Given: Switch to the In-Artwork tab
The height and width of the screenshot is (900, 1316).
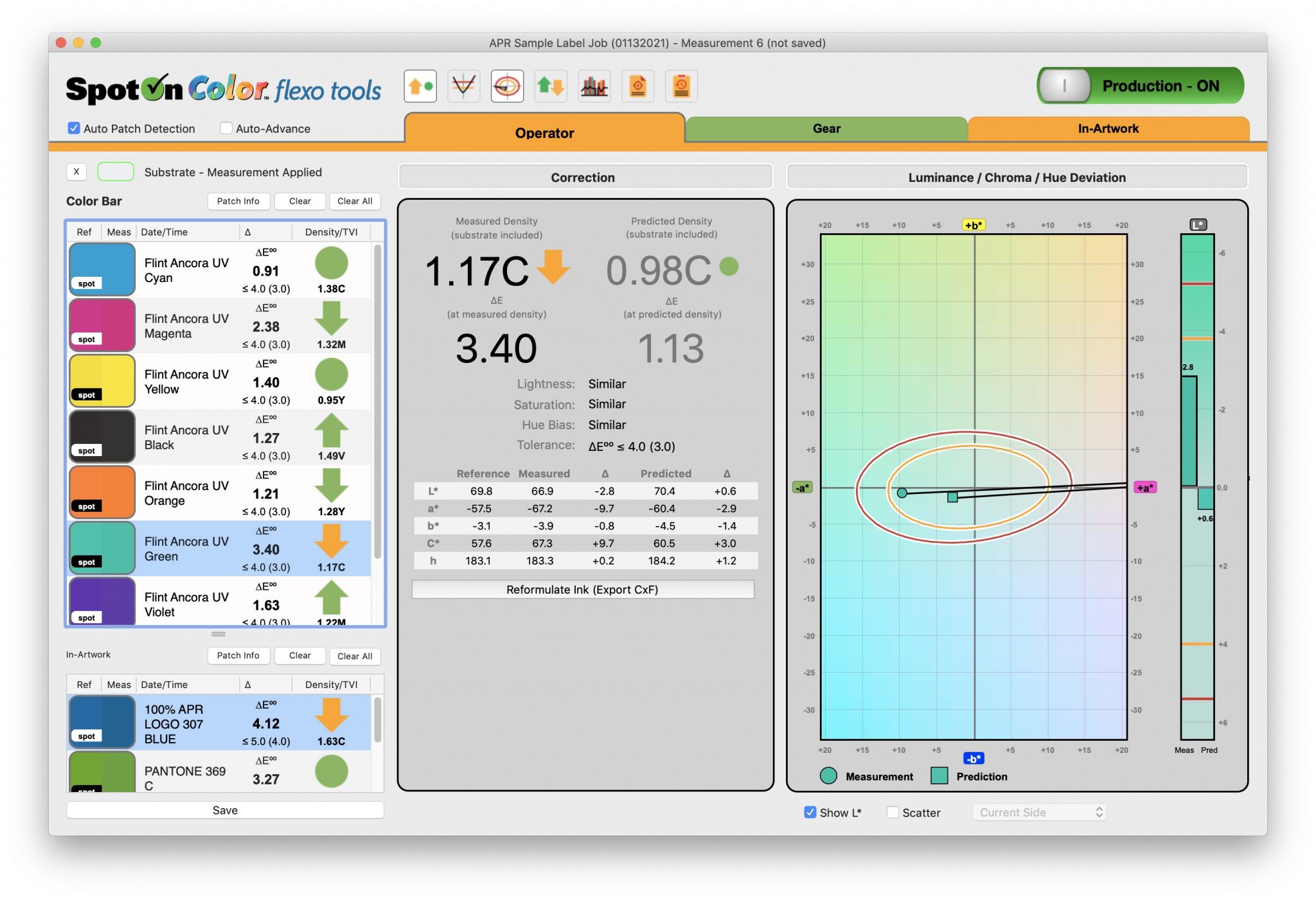Looking at the screenshot, I should coord(1108,128).
